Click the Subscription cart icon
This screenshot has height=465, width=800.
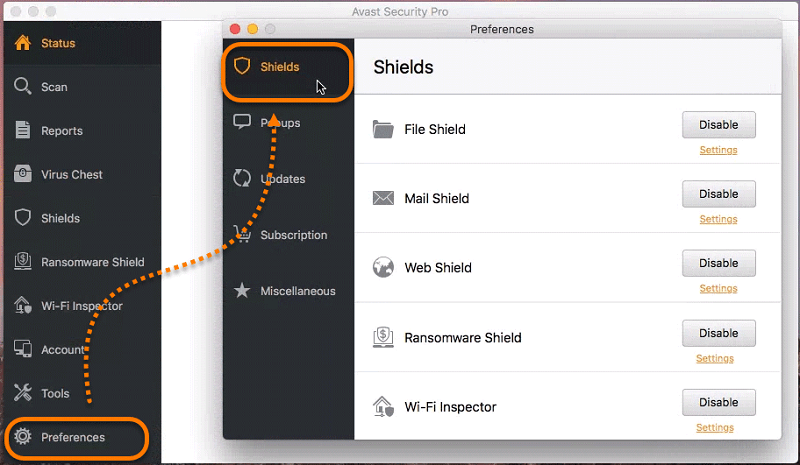[x=242, y=234]
